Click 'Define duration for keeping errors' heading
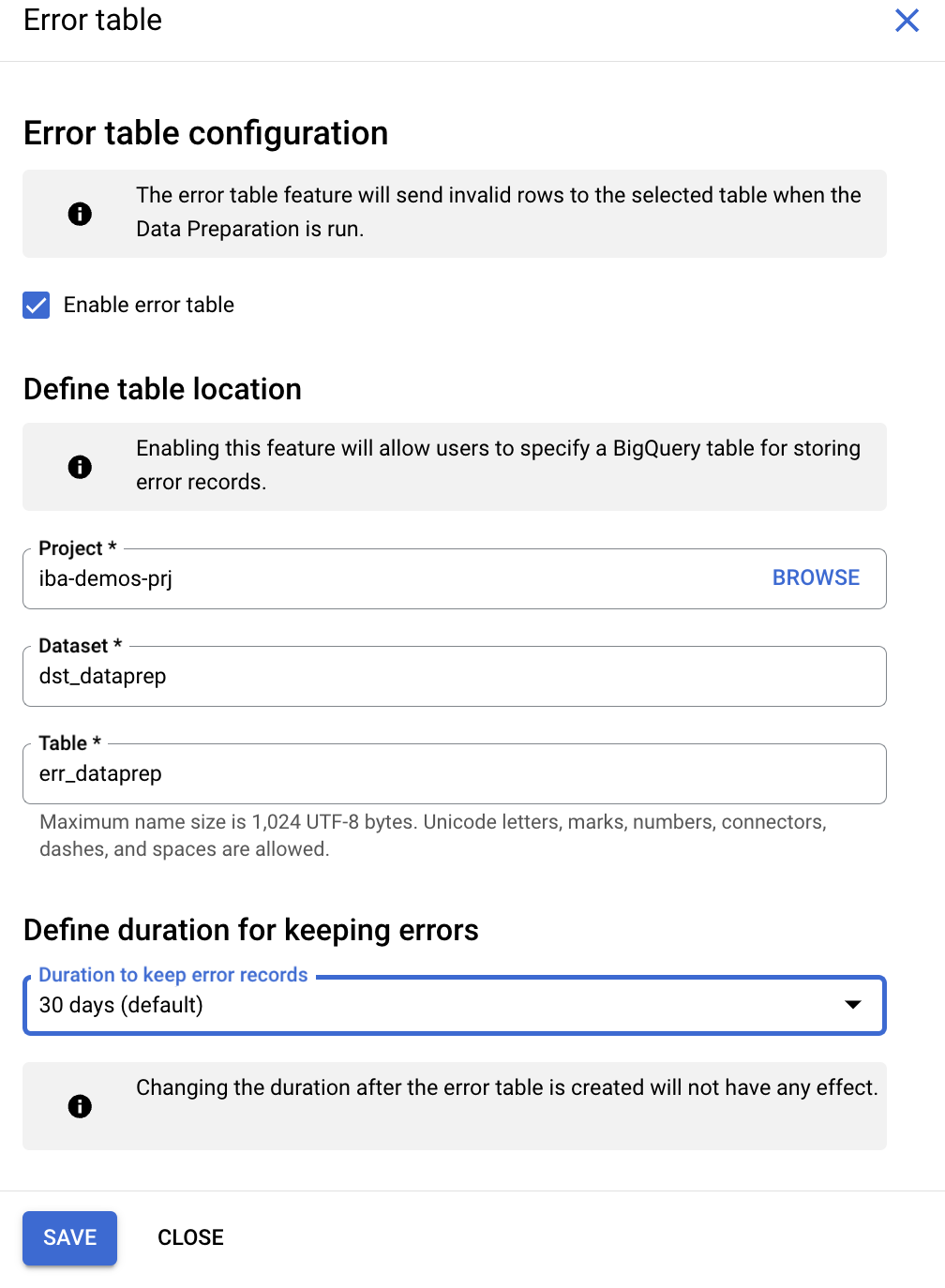The image size is (945, 1288). tap(250, 930)
